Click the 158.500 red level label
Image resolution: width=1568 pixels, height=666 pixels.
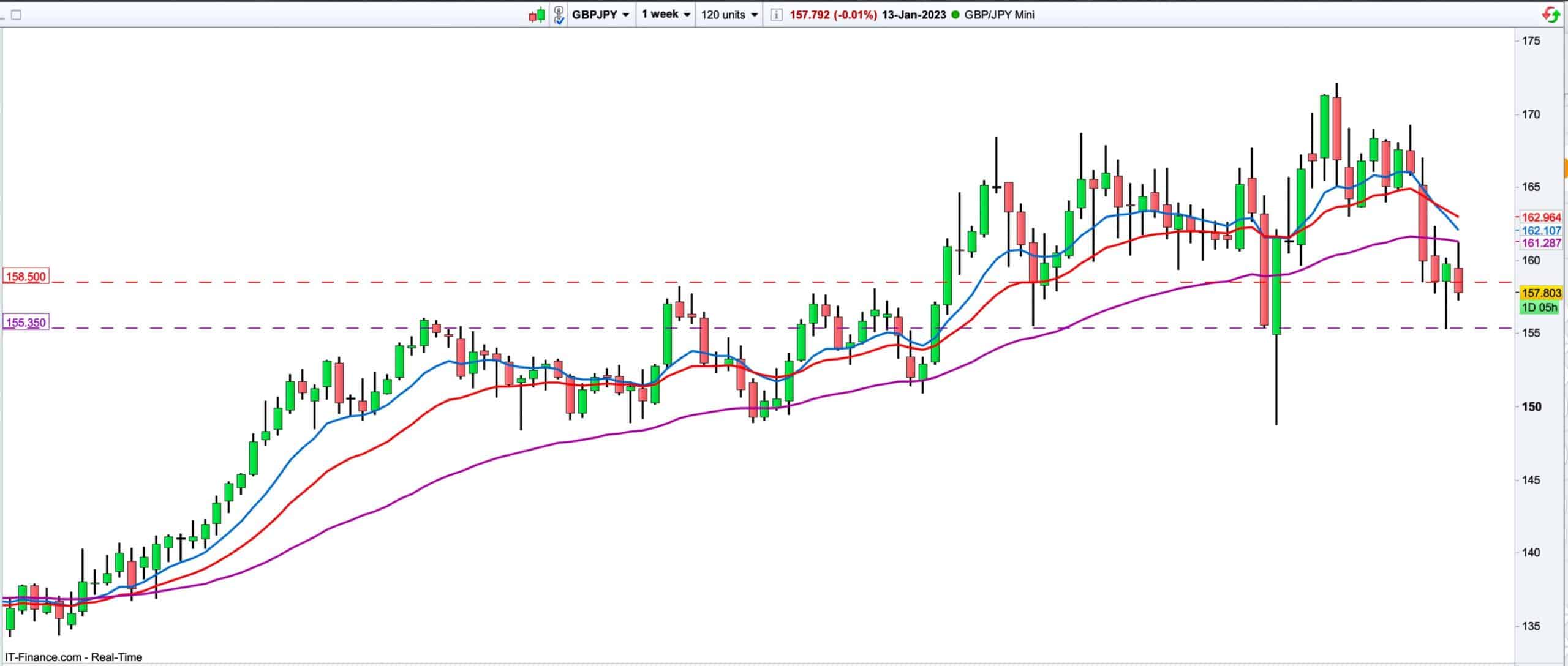(25, 277)
